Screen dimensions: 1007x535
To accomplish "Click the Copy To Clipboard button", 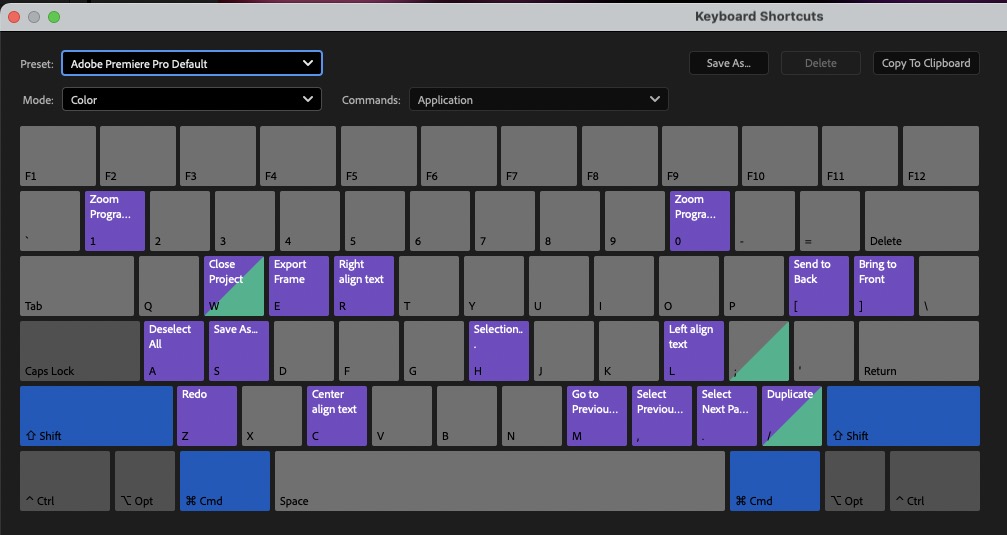I will pyautogui.click(x=925, y=63).
